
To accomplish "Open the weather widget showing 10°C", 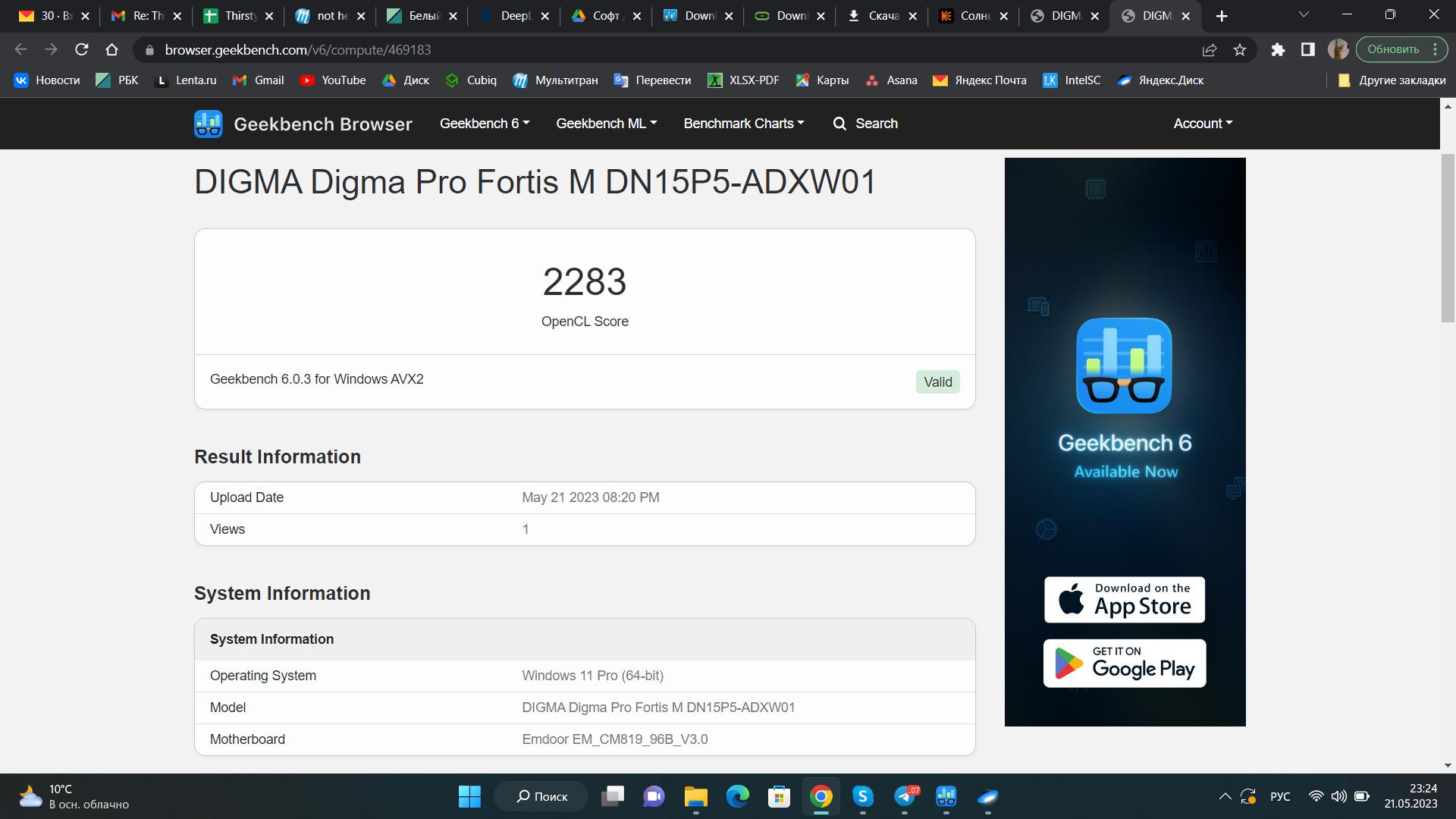I will coord(74,796).
